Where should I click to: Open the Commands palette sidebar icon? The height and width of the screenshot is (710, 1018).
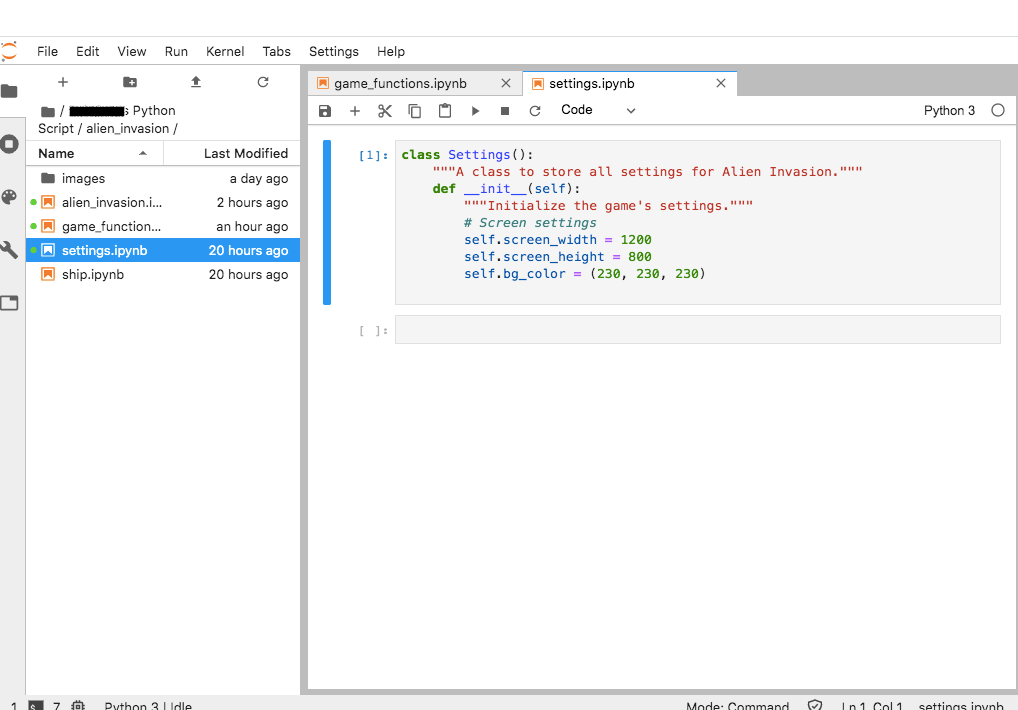tap(9, 197)
